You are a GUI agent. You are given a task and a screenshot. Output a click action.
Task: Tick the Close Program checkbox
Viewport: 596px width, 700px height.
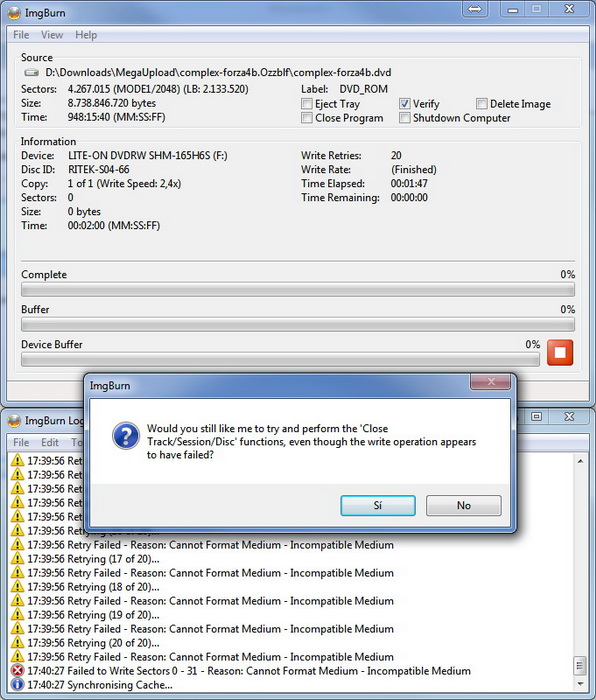tap(307, 118)
